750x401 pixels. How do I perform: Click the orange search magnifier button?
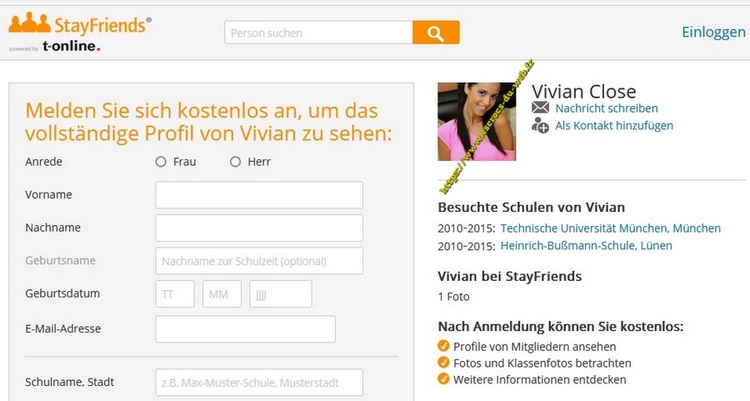pyautogui.click(x=435, y=33)
